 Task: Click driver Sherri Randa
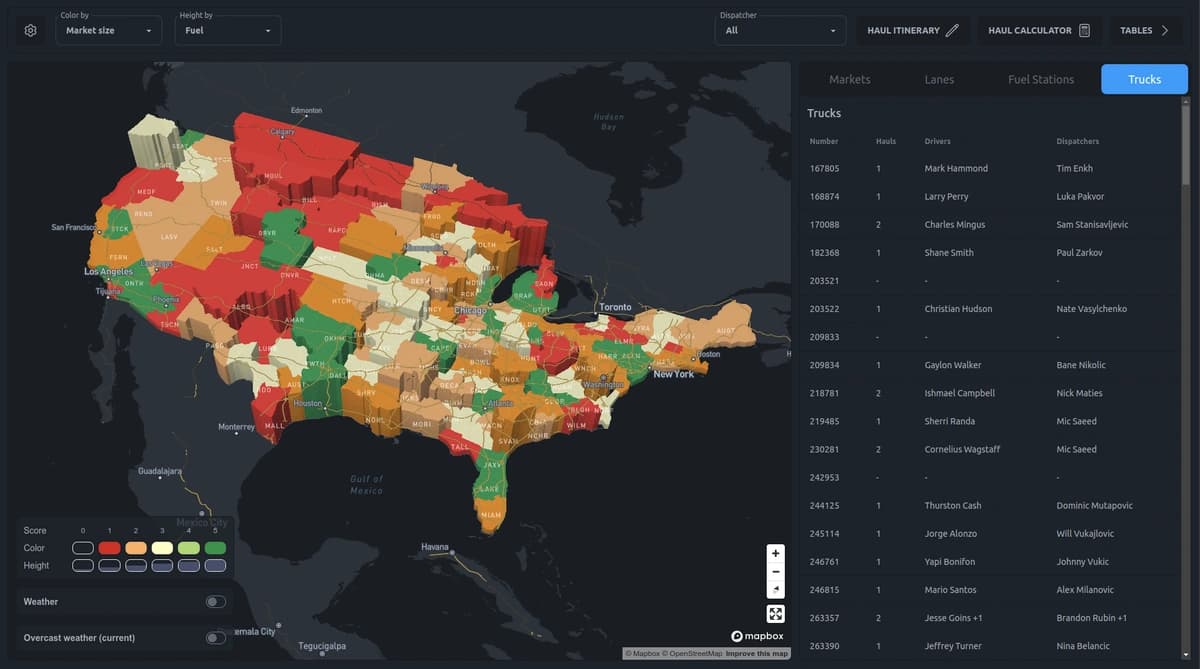tap(948, 421)
